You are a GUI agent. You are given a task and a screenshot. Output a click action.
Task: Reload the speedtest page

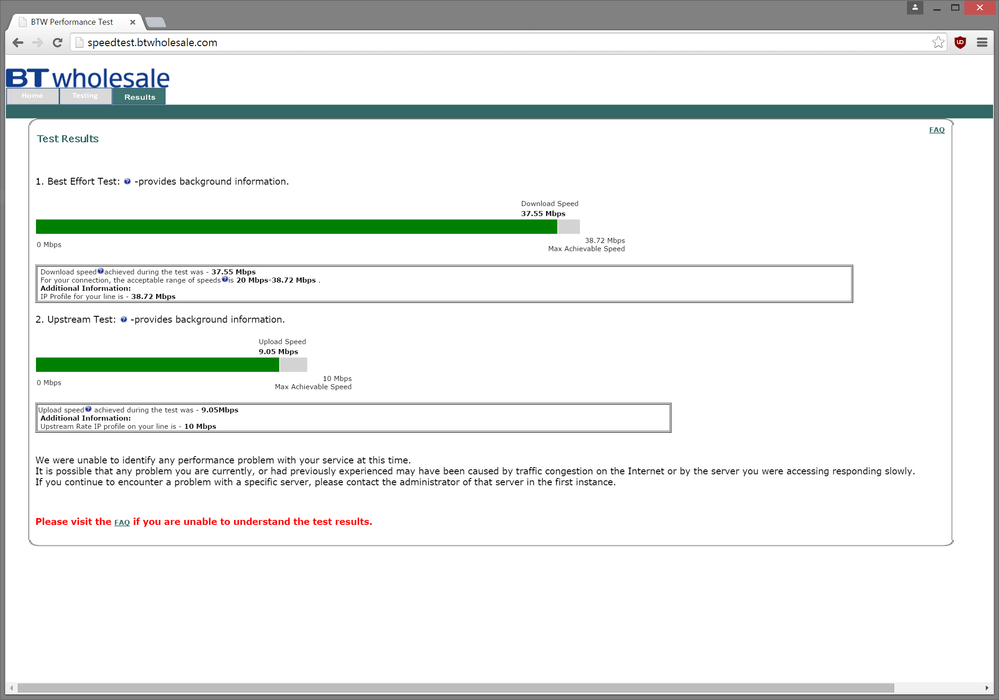pos(57,43)
